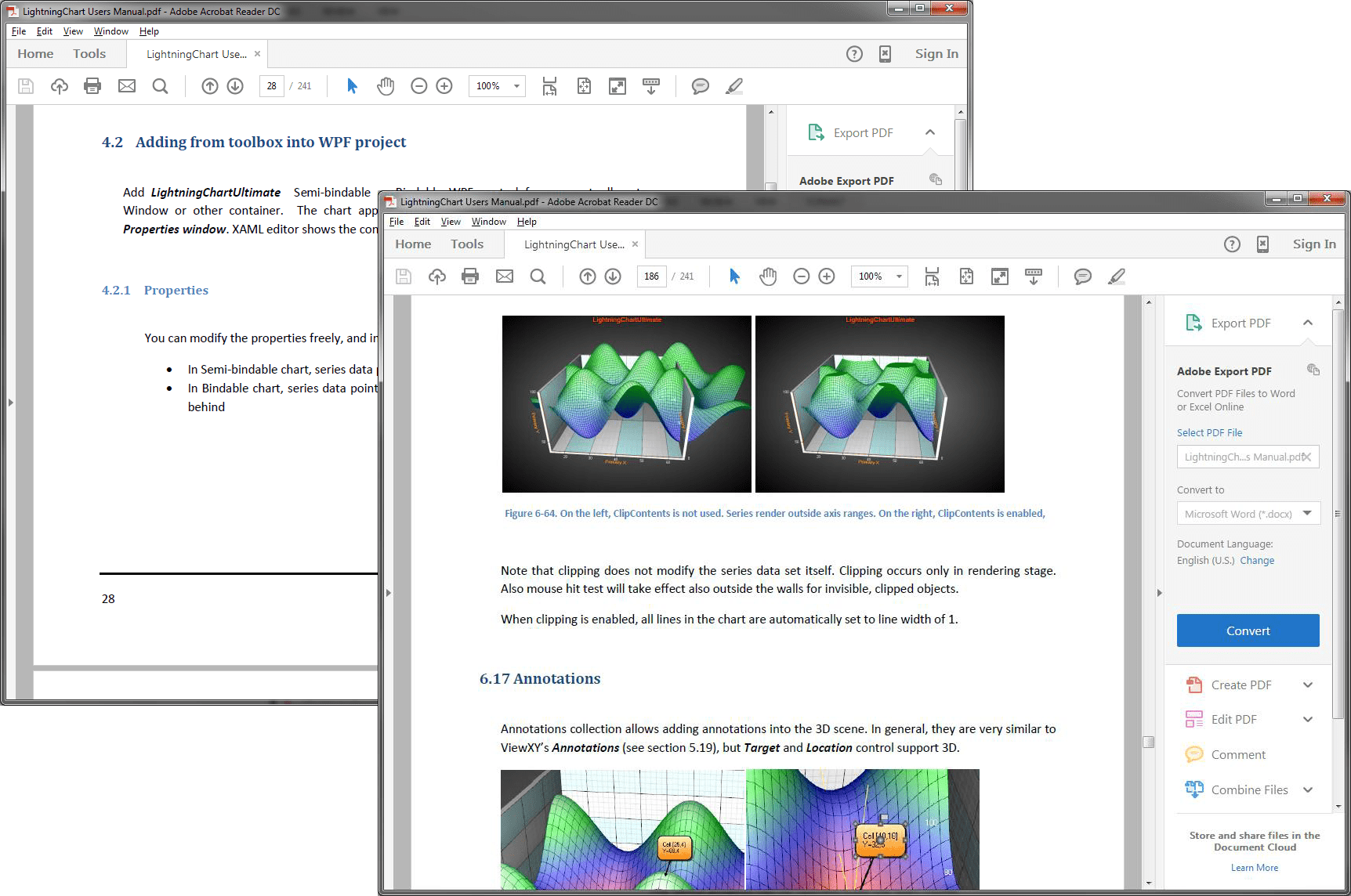Click Sign In in front window

1314,244
